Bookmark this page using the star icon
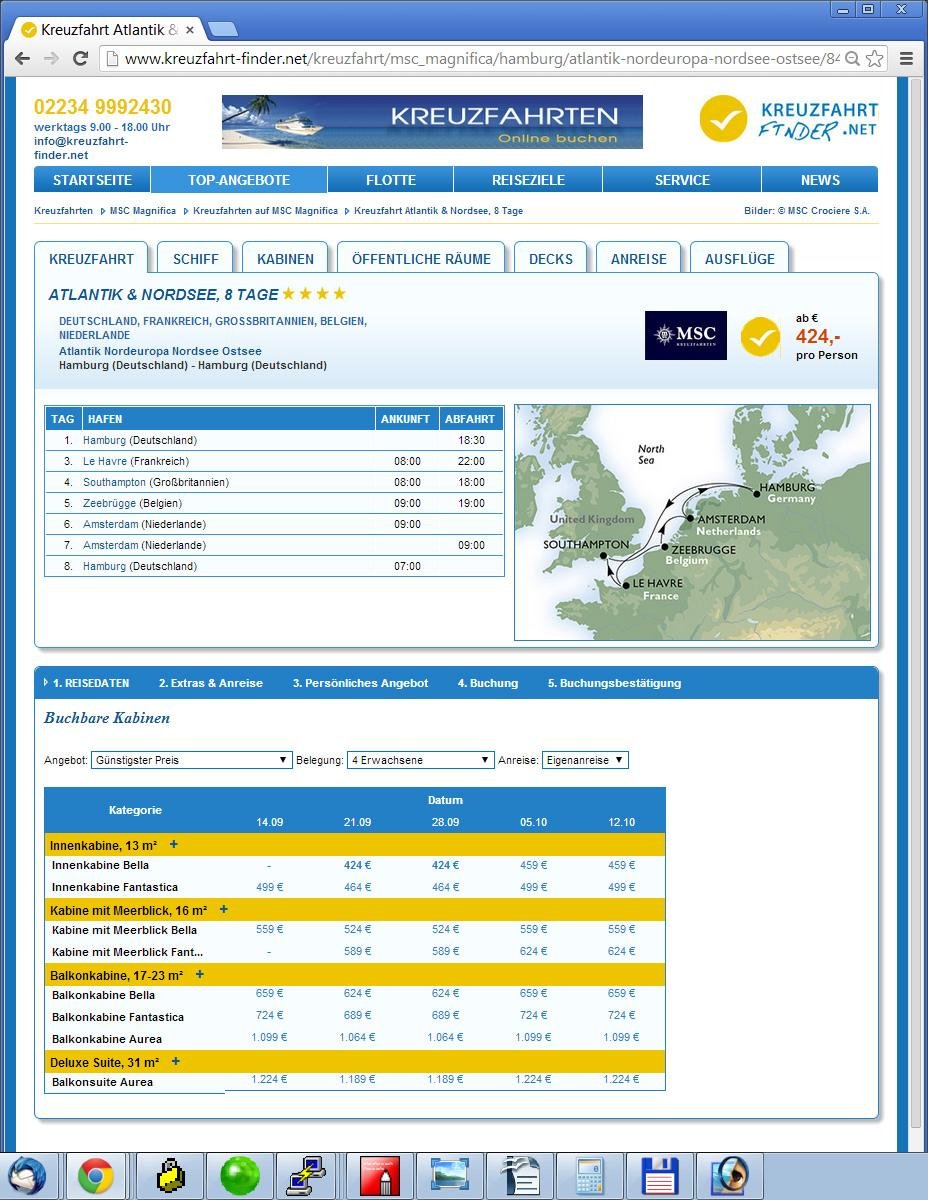This screenshot has width=928, height=1200. 874,58
